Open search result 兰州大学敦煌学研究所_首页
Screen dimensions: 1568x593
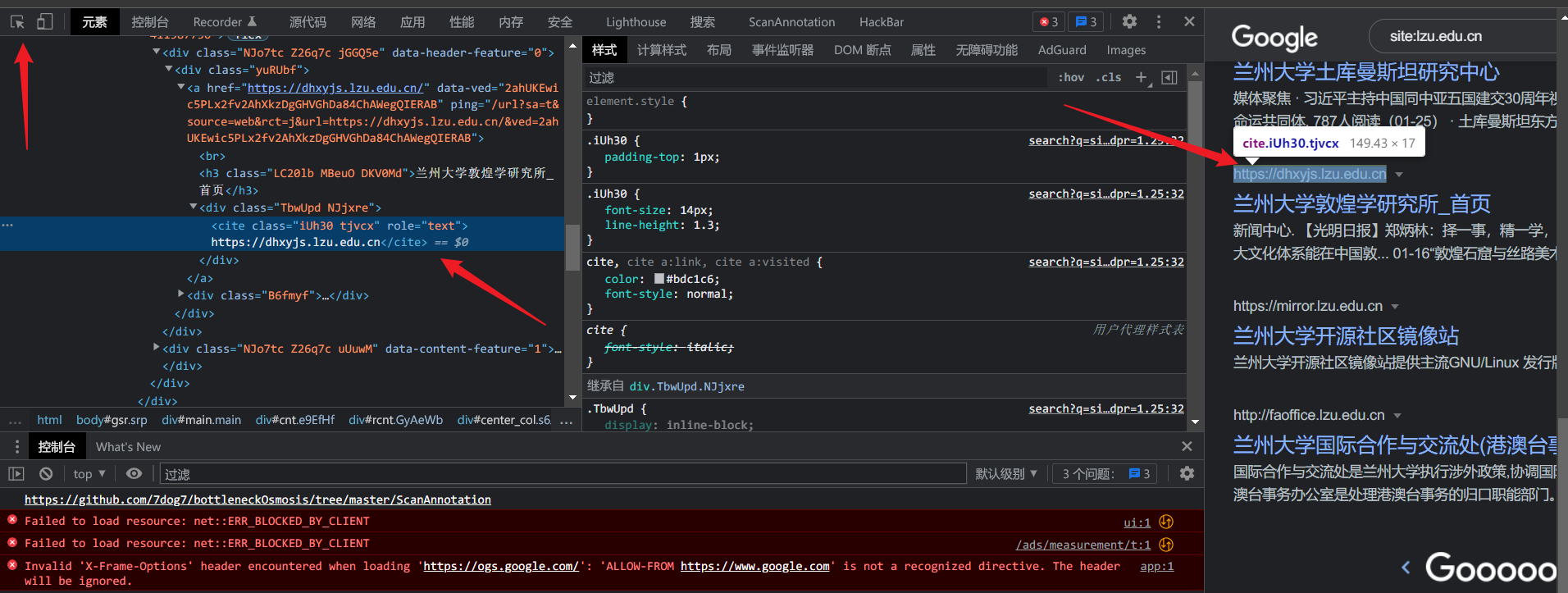click(1361, 203)
